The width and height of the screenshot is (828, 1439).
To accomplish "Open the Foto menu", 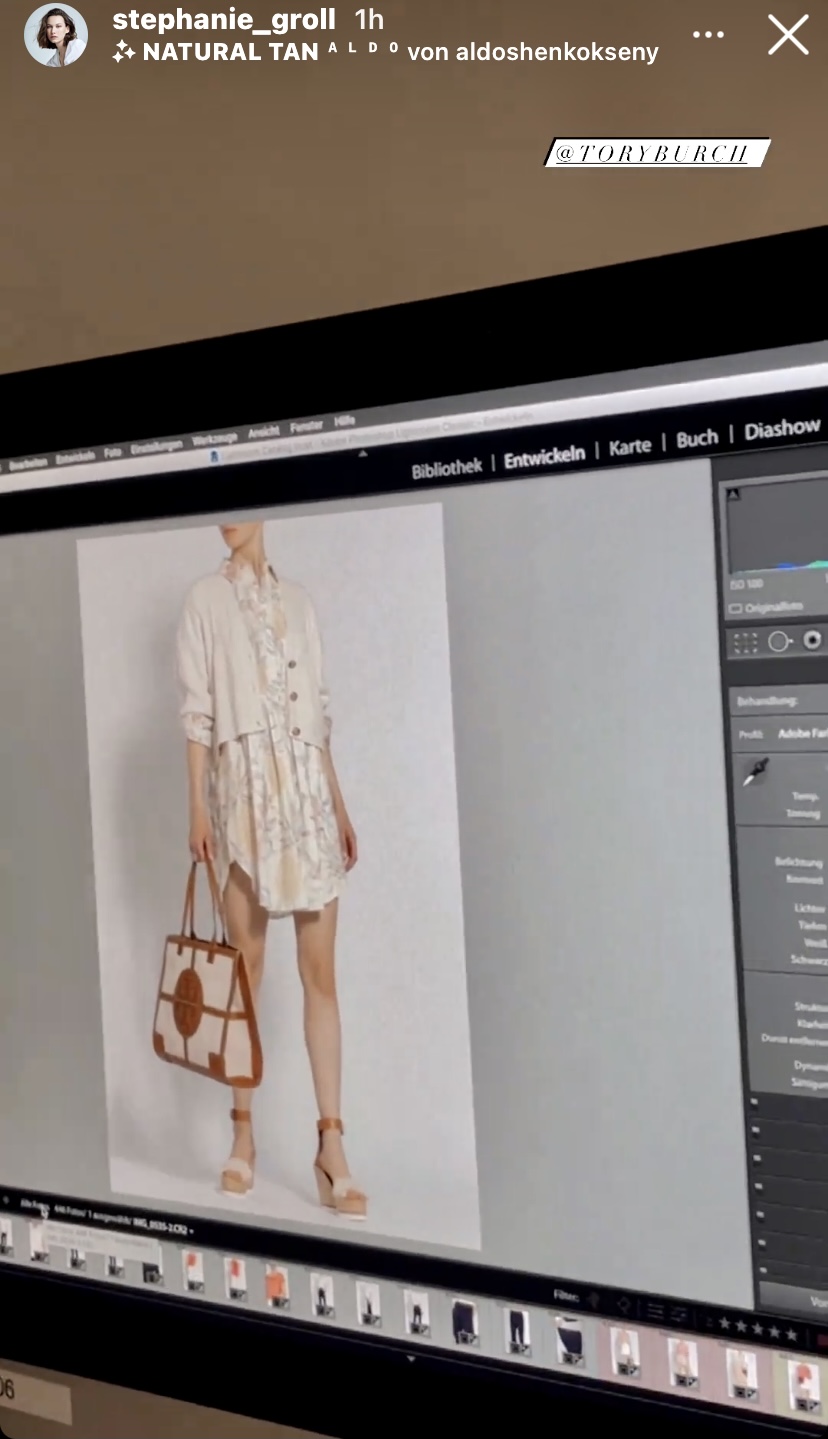I will 112,454.
